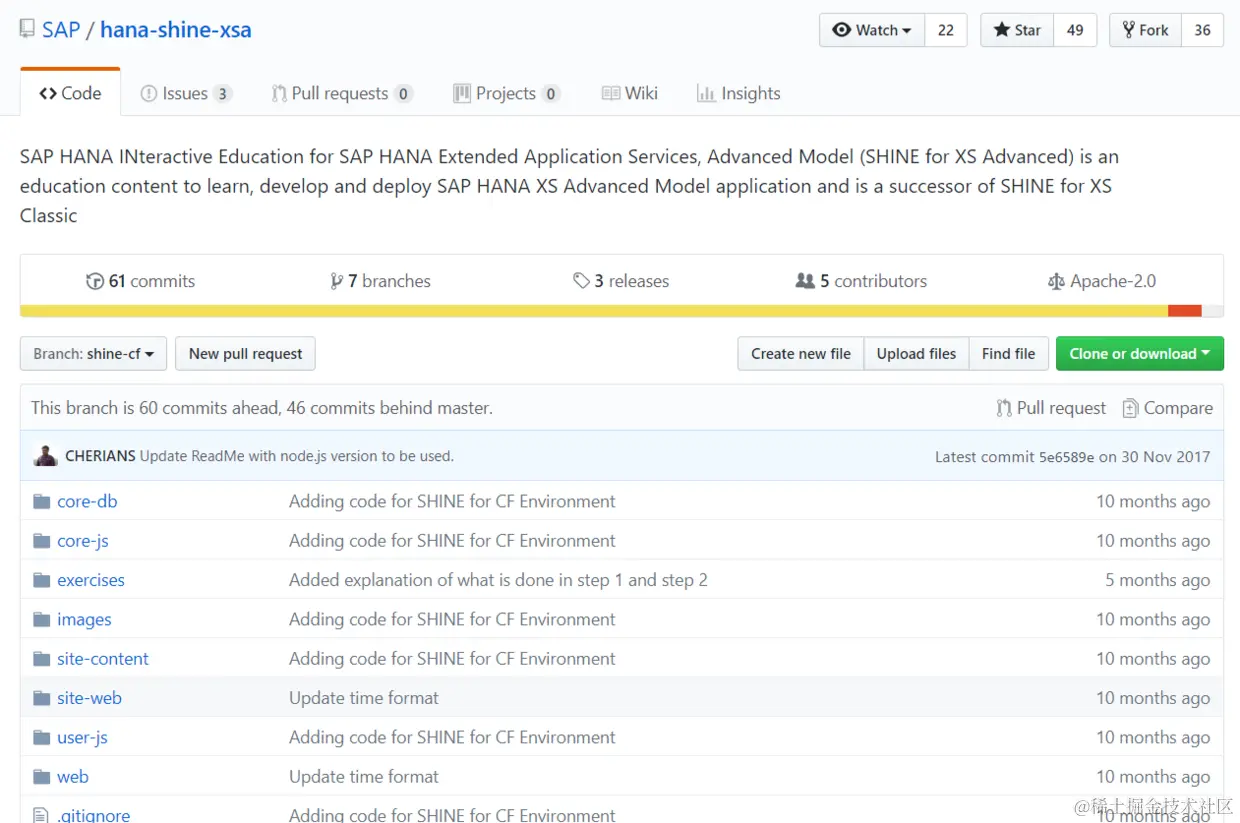This screenshot has height=823, width=1240.
Task: Open the web folder name
Action: [x=73, y=777]
